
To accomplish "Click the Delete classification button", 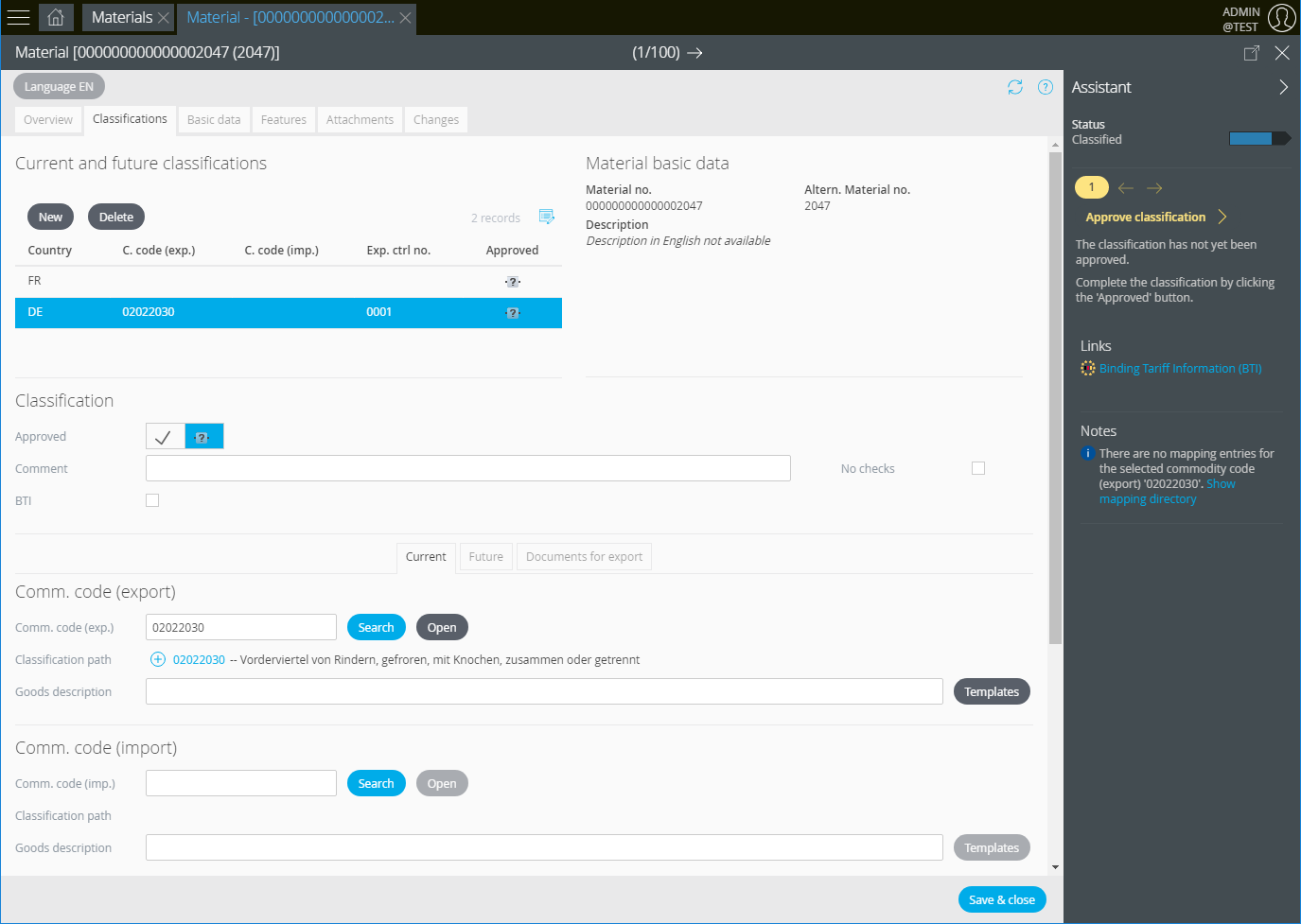I will (x=116, y=217).
